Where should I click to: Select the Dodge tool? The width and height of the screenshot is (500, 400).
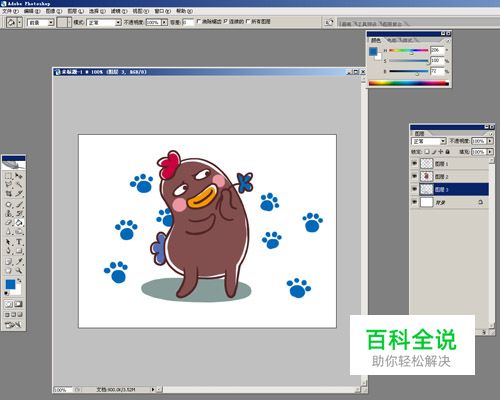(19, 231)
